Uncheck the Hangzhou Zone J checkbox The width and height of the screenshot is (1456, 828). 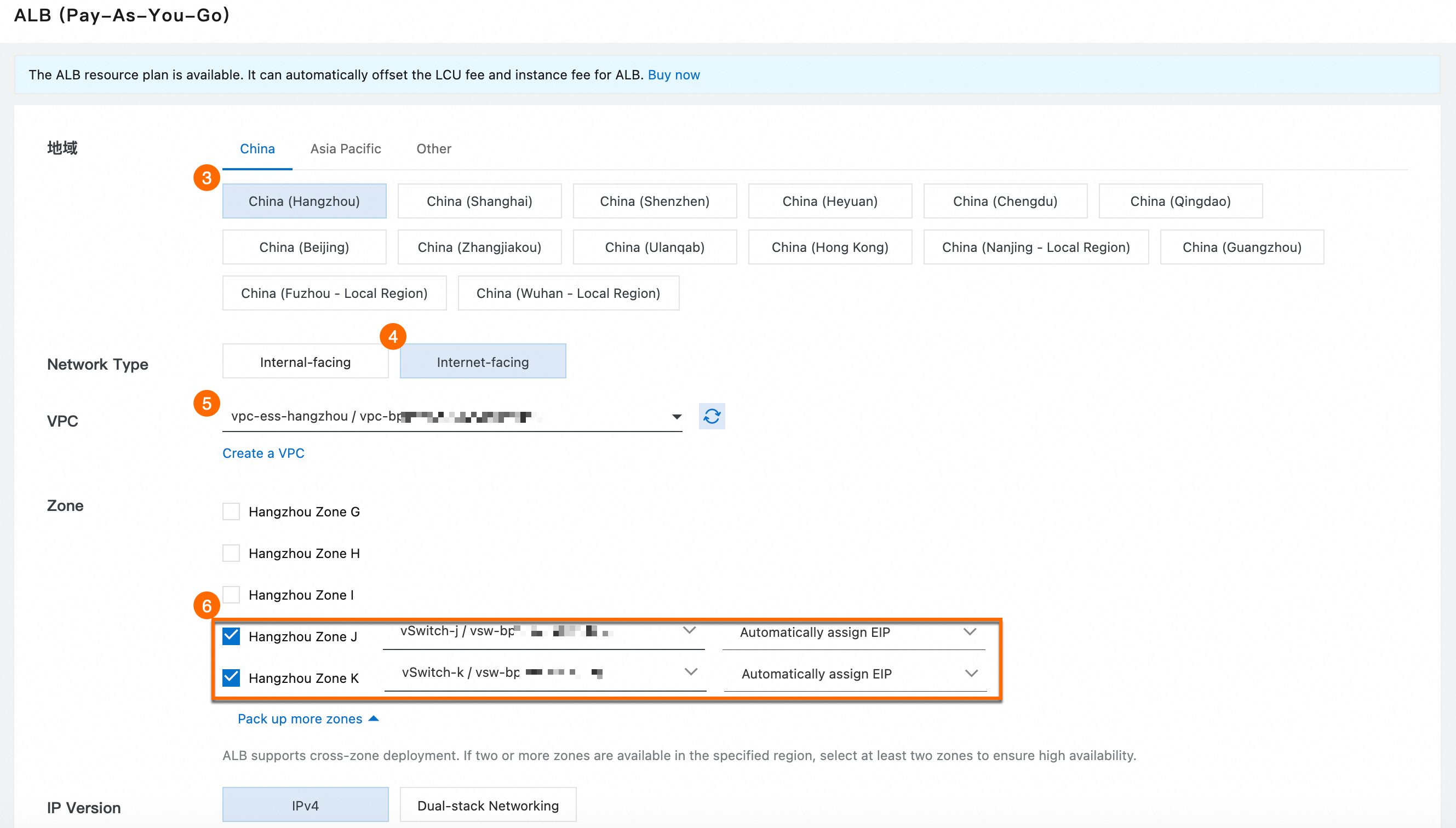click(x=231, y=636)
